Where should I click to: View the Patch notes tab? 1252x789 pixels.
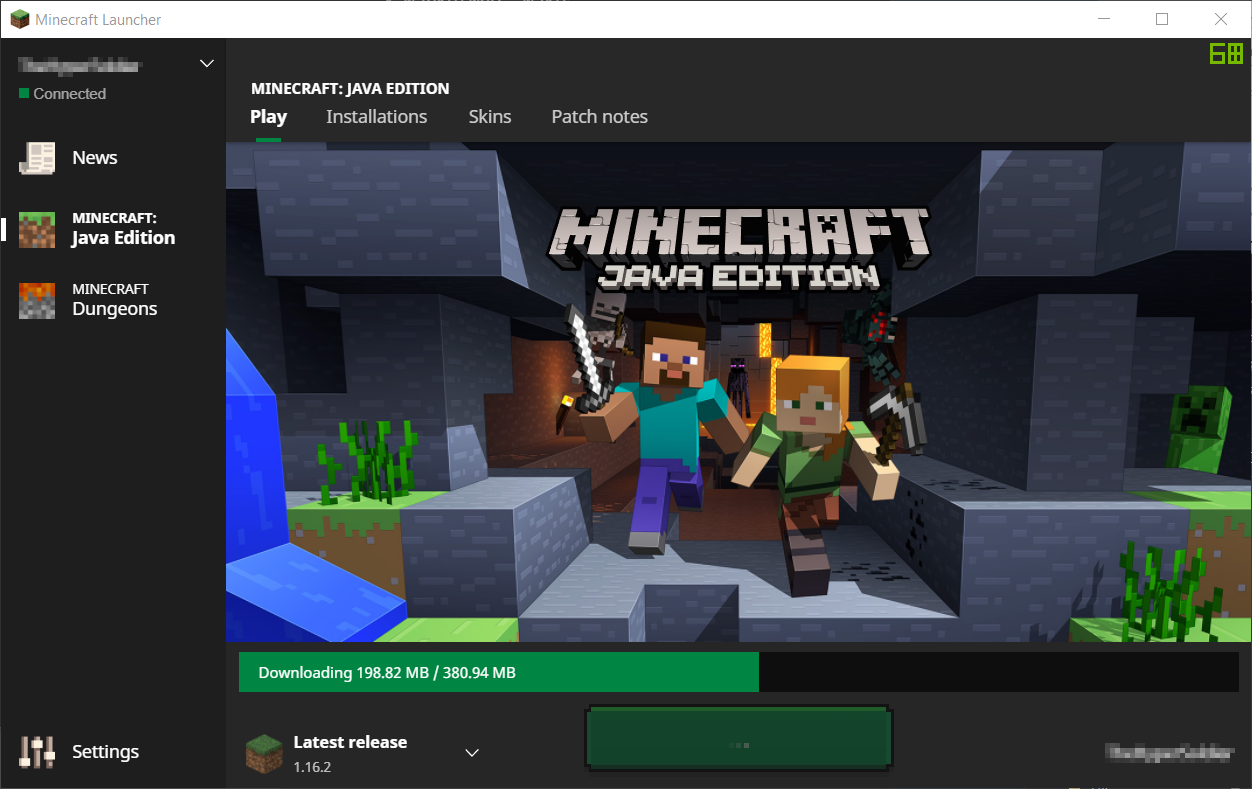(599, 117)
